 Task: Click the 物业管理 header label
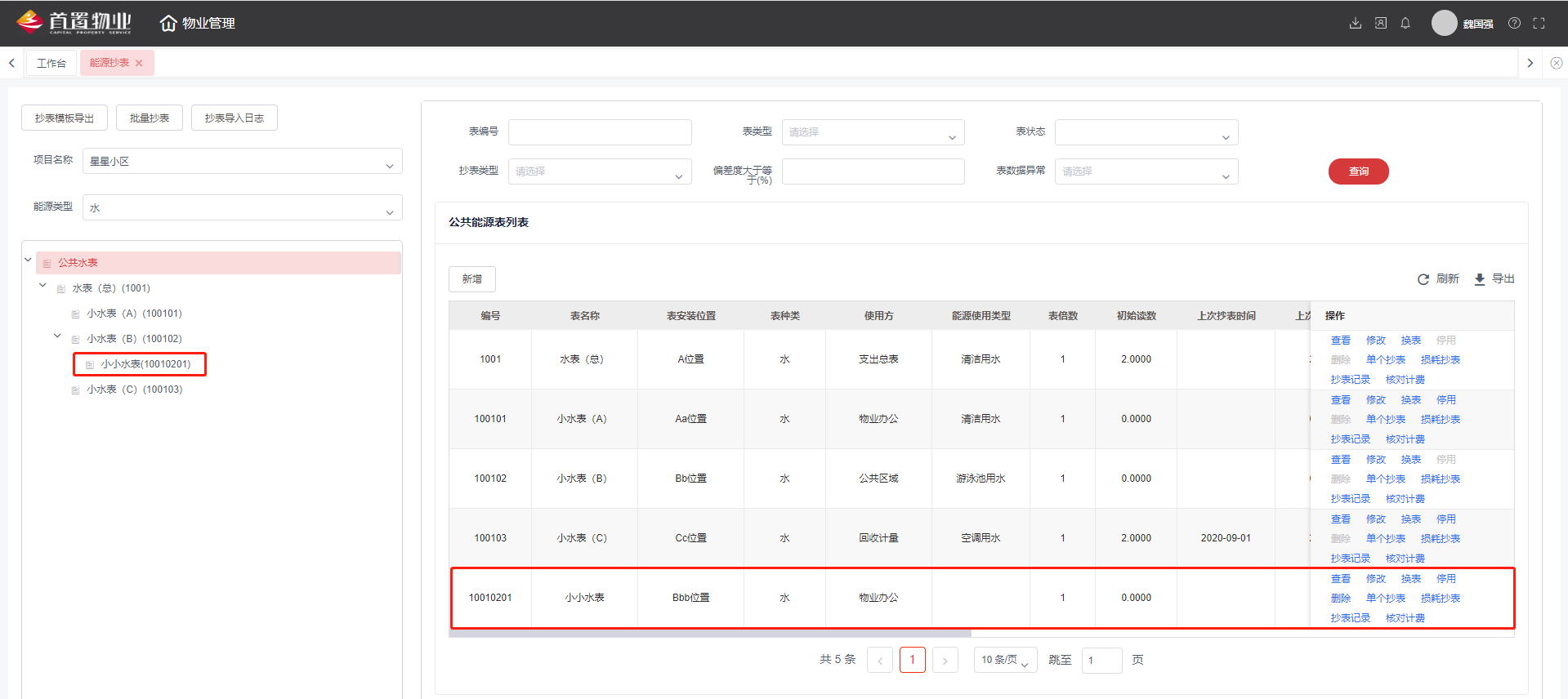[x=208, y=23]
